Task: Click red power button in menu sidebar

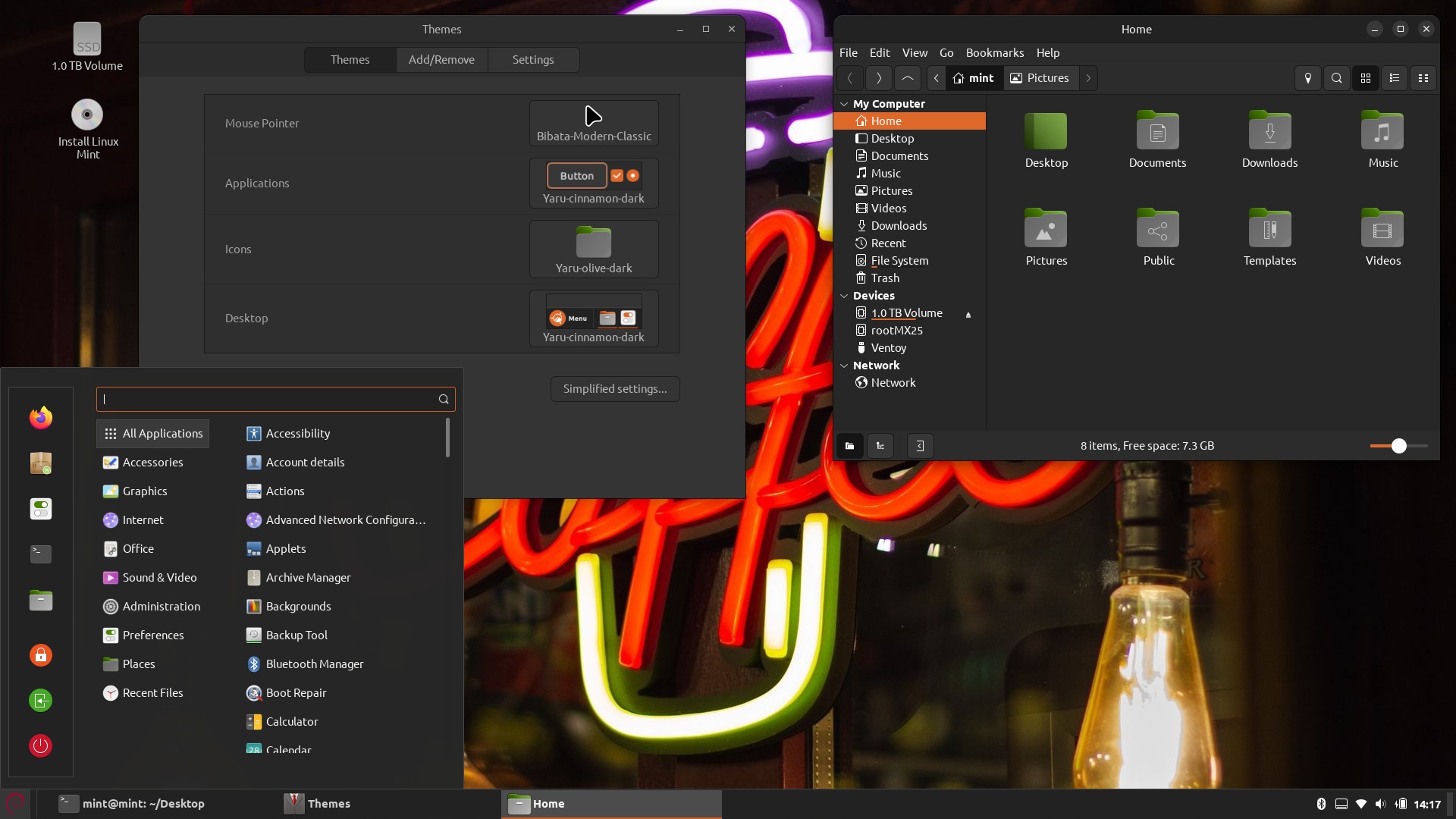Action: 41,745
